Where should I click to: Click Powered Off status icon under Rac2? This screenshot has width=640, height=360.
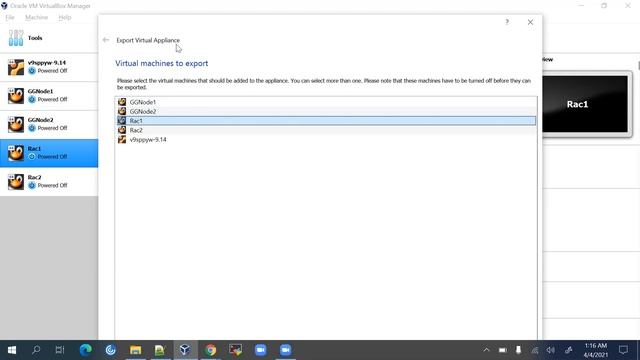pos(32,185)
